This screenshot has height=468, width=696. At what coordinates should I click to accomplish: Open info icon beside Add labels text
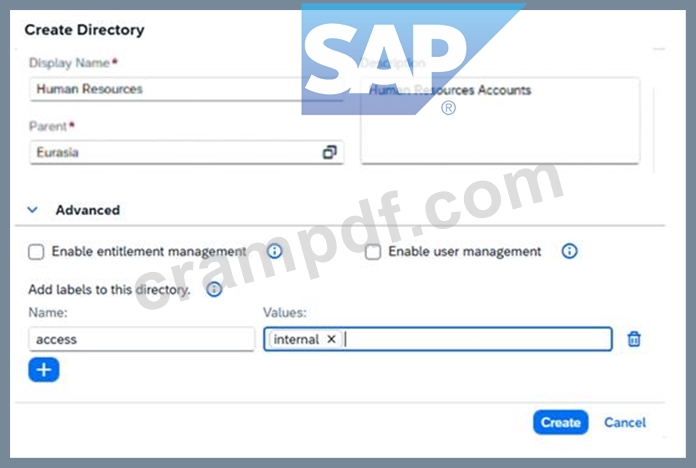pos(214,290)
